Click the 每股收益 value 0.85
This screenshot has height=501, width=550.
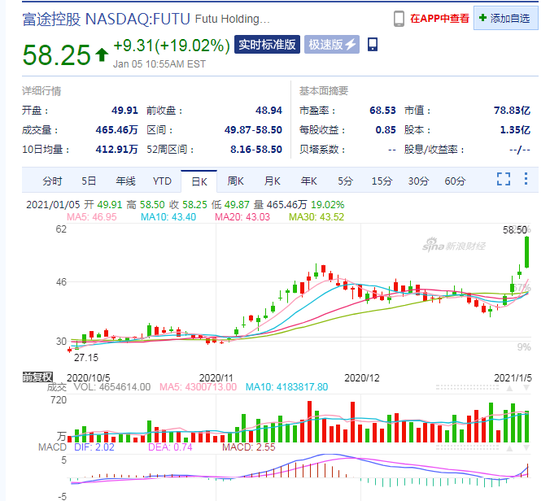[x=385, y=130]
